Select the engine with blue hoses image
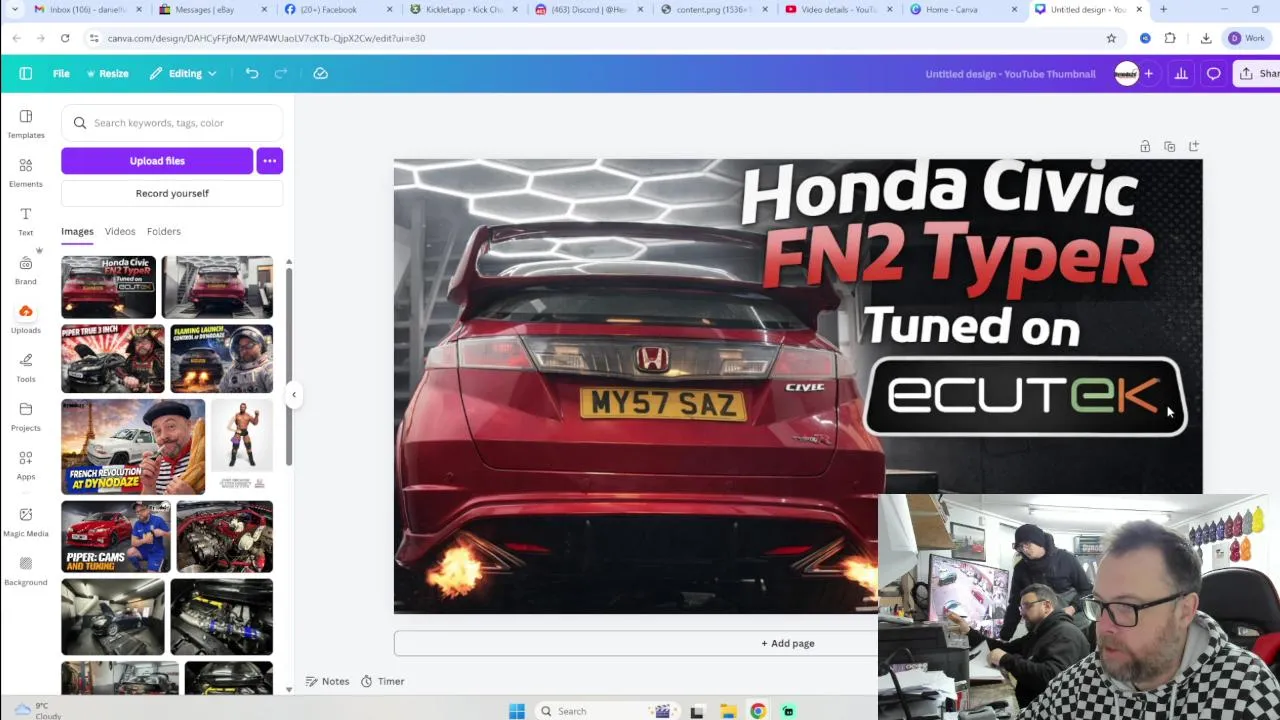This screenshot has height=720, width=1280. 222,617
